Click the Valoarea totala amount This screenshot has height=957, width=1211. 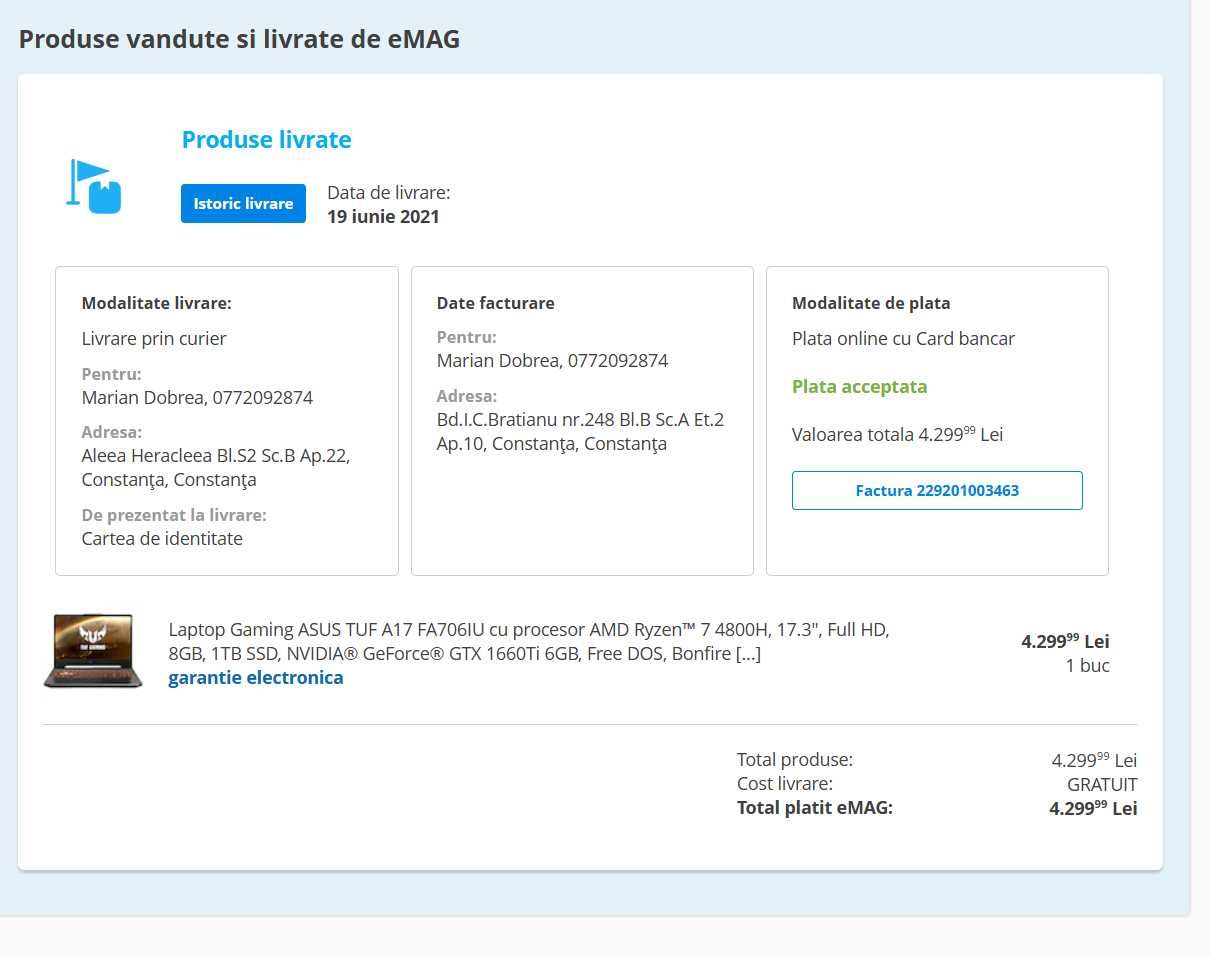coord(897,434)
